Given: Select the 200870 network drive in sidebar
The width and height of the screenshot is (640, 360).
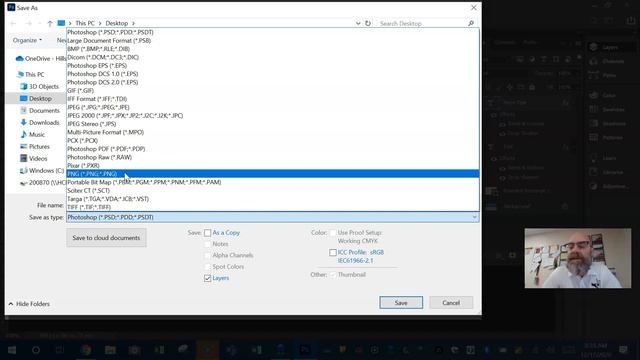Looking at the screenshot, I should pos(43,182).
